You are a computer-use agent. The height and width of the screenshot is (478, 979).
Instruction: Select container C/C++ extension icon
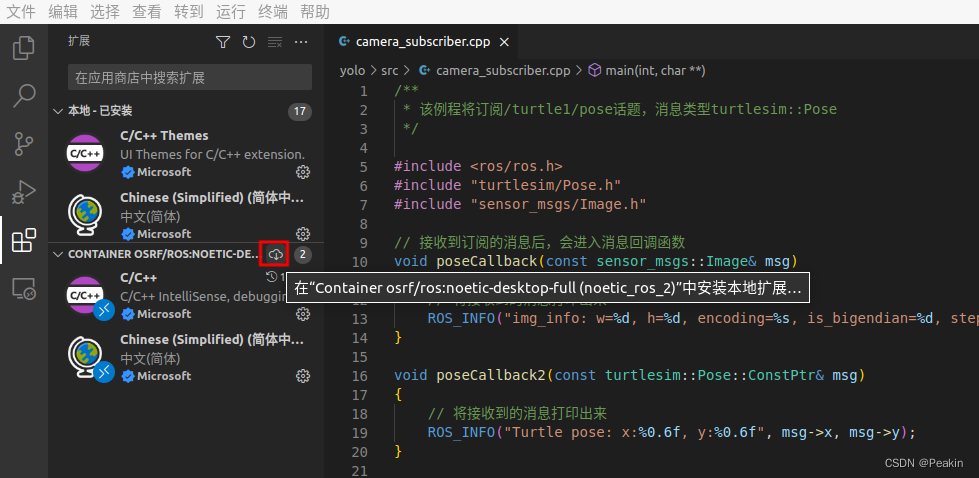84,295
